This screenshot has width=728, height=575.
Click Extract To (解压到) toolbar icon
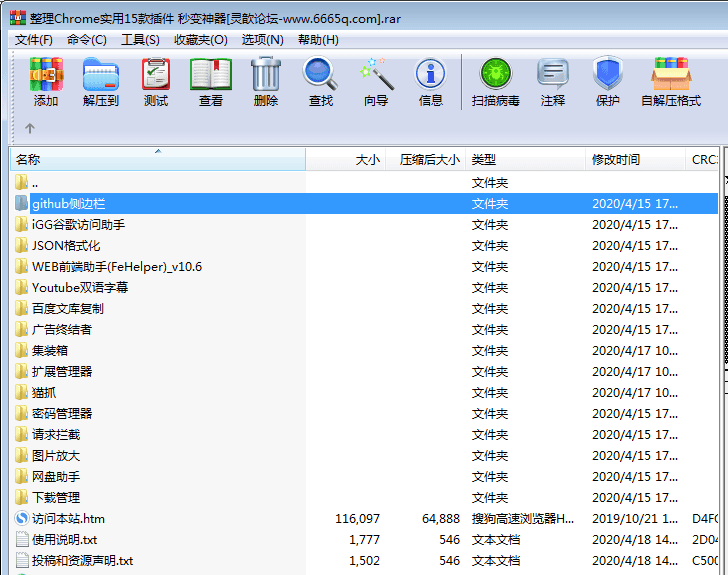pyautogui.click(x=101, y=74)
